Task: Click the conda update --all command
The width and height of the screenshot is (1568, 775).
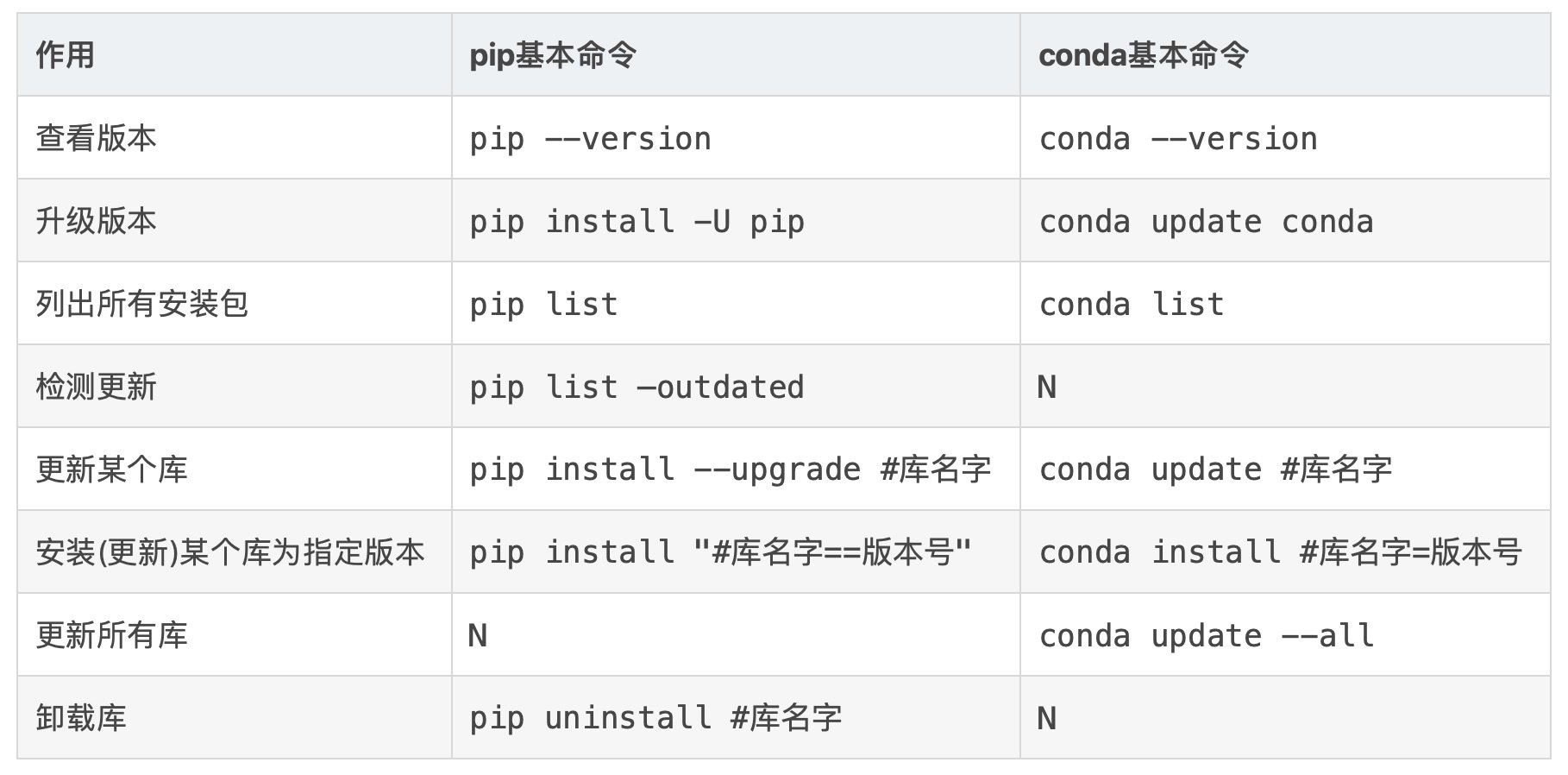Action: tap(1206, 636)
